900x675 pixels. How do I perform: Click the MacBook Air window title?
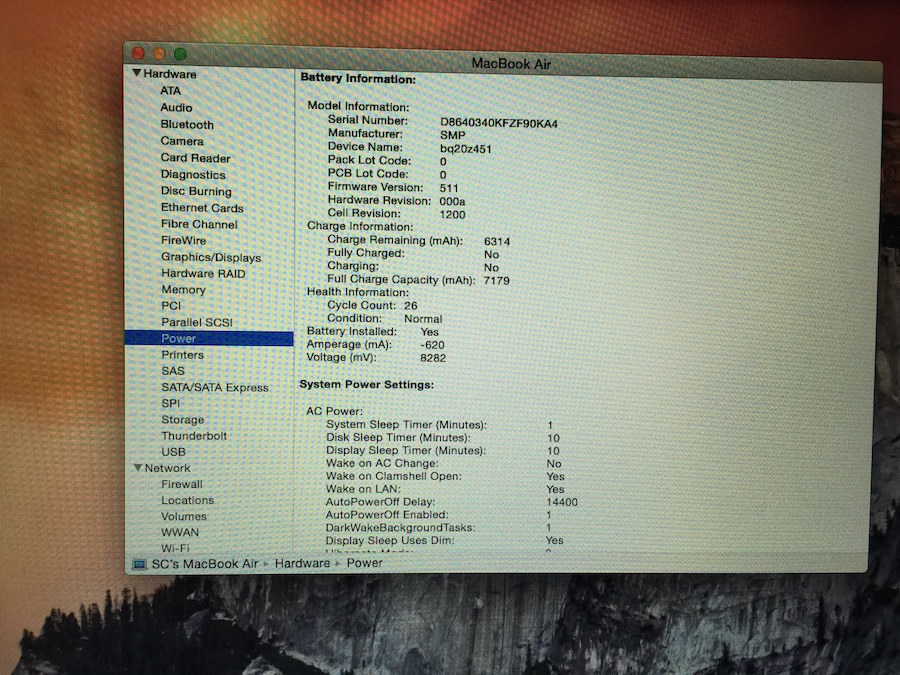point(511,63)
